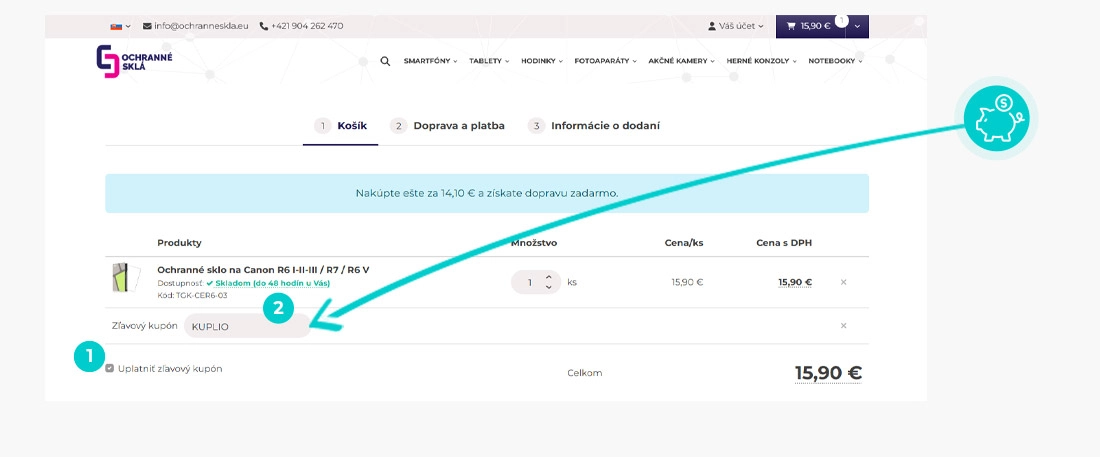Click the phone number +421 904 262 470

coord(302,26)
